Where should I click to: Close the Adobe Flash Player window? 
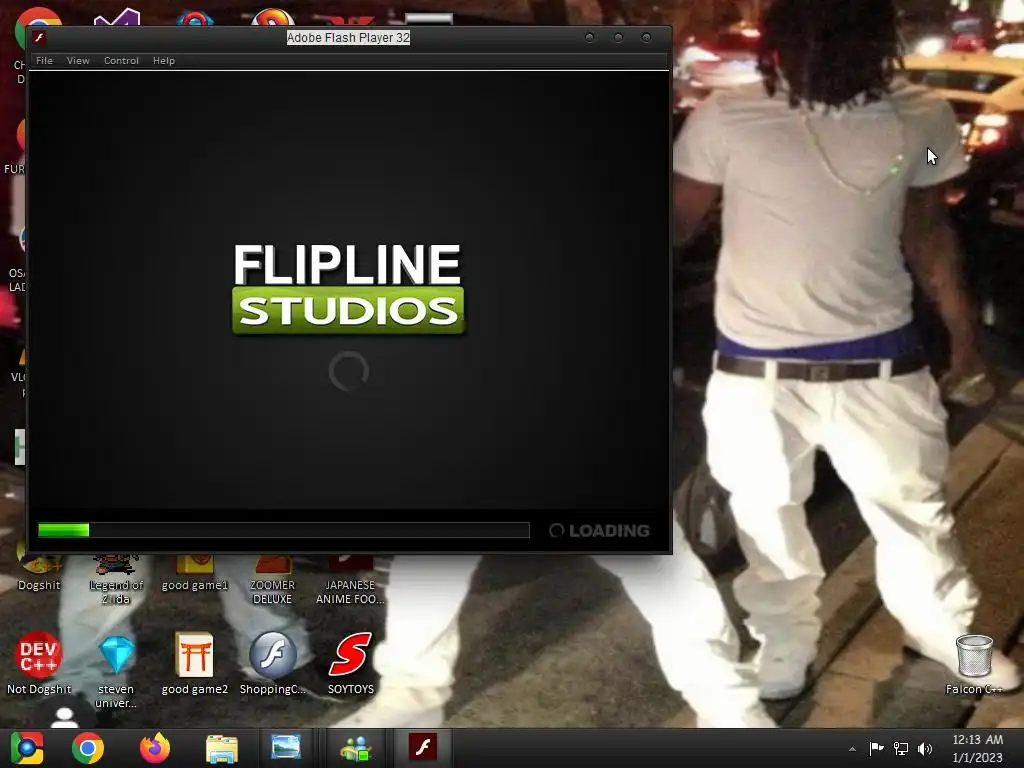[646, 38]
